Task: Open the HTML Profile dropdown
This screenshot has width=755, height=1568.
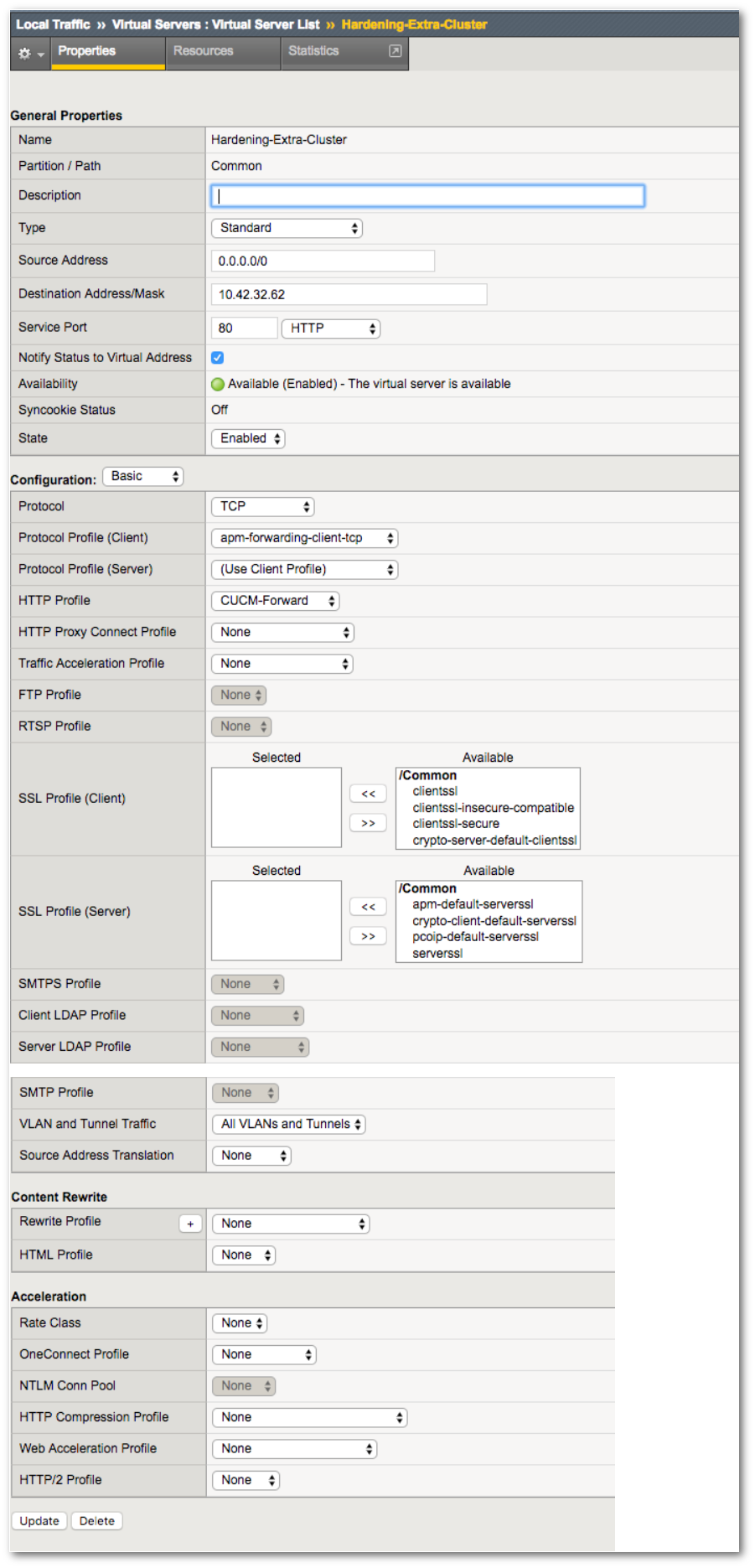Action: tap(244, 1255)
